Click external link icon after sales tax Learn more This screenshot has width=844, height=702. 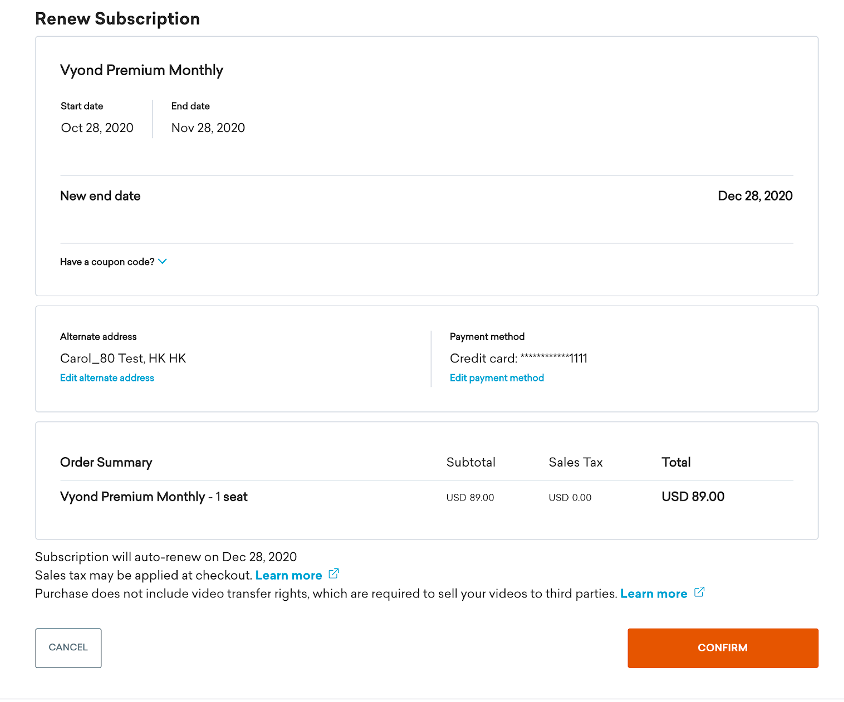point(334,575)
